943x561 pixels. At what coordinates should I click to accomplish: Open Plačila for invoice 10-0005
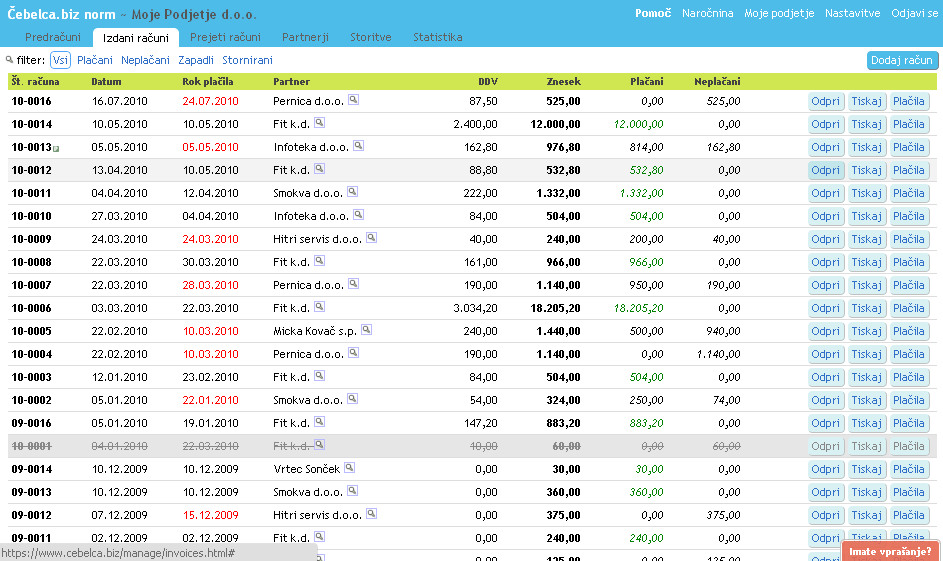click(909, 331)
